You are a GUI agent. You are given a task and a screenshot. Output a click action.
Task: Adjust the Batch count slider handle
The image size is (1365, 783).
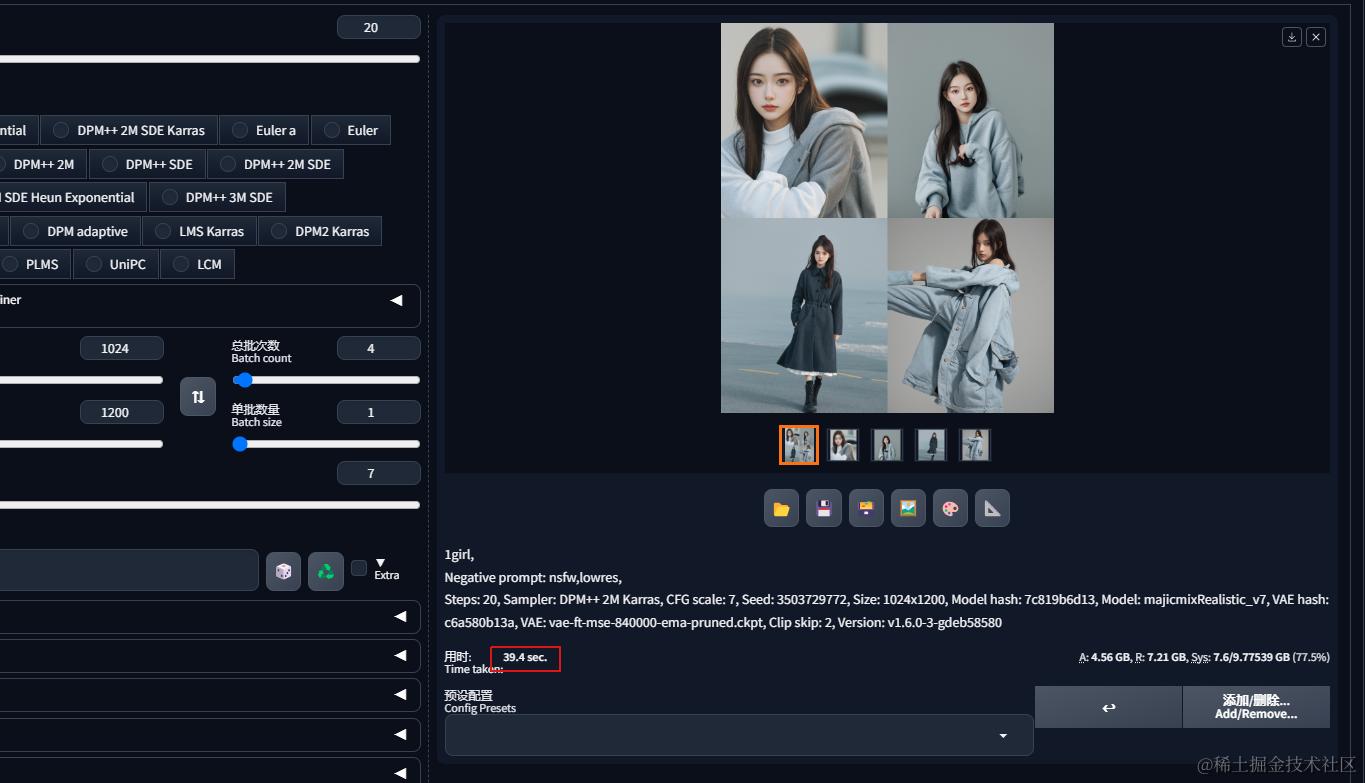pyautogui.click(x=243, y=380)
